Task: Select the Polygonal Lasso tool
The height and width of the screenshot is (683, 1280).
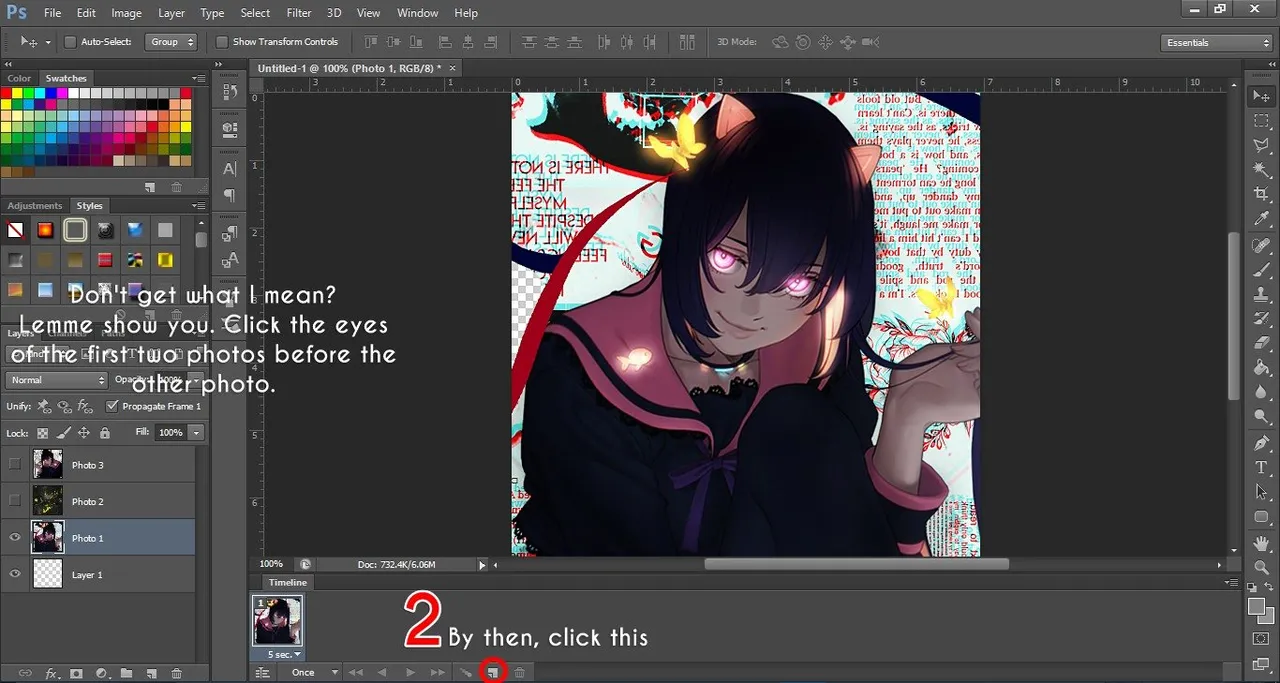Action: pyautogui.click(x=1261, y=146)
